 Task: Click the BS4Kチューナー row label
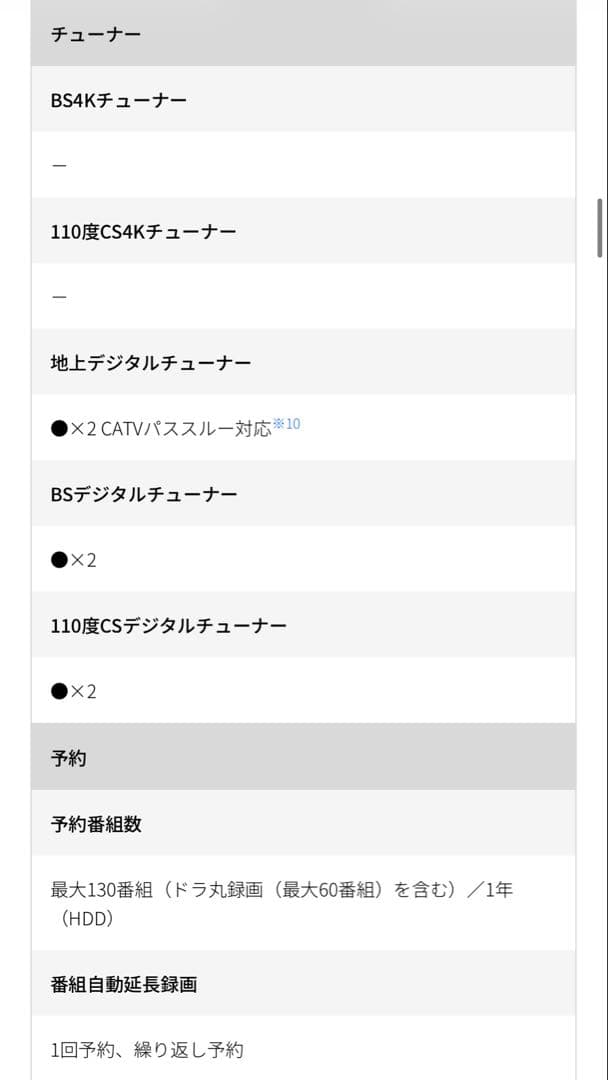click(119, 100)
